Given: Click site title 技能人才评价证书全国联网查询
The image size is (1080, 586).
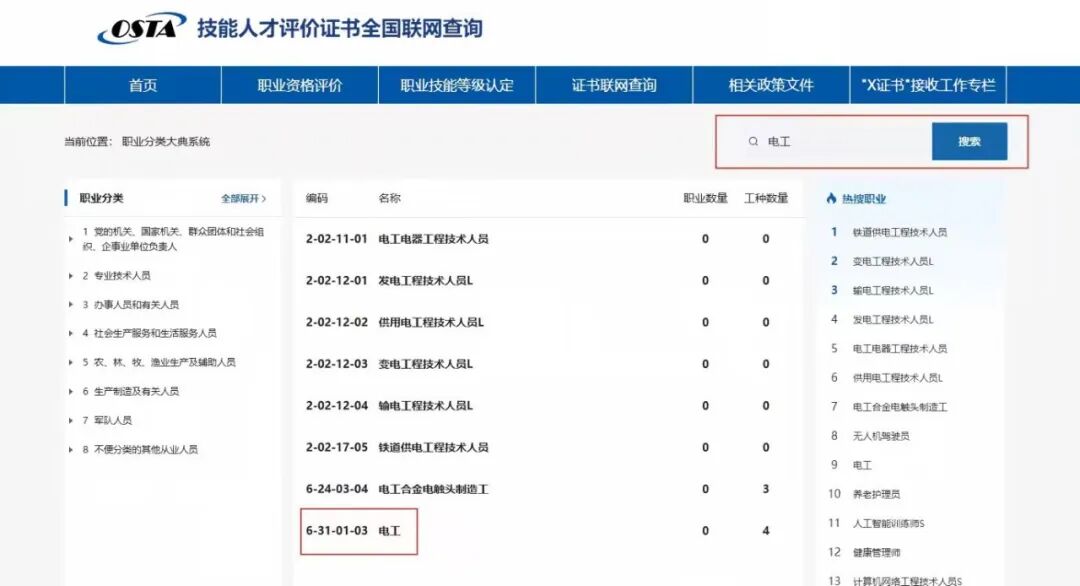Looking at the screenshot, I should click(340, 28).
